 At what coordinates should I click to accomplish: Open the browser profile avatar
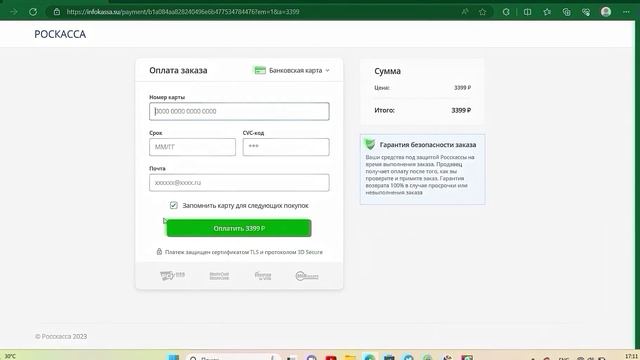tap(606, 12)
